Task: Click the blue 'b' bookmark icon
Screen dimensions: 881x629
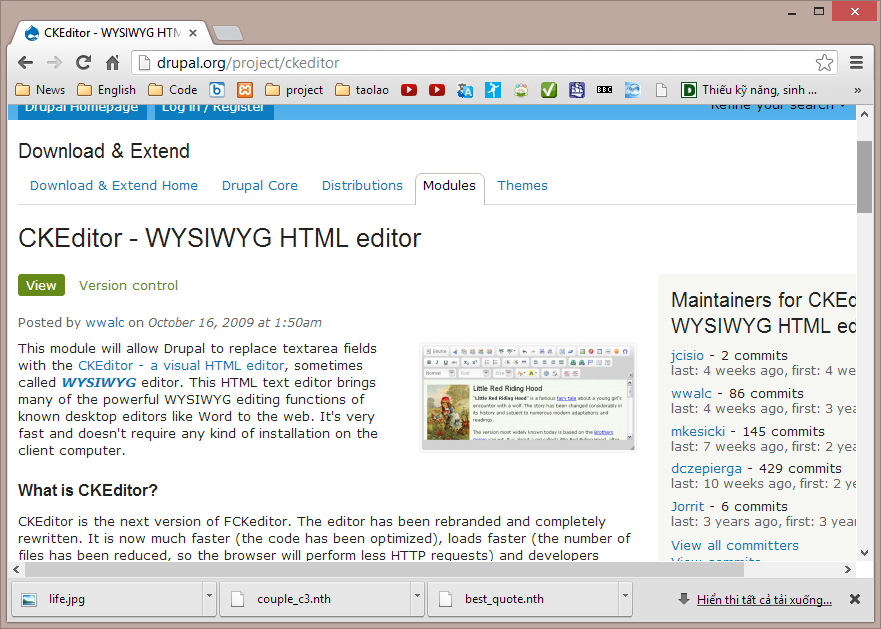Action: pyautogui.click(x=217, y=90)
